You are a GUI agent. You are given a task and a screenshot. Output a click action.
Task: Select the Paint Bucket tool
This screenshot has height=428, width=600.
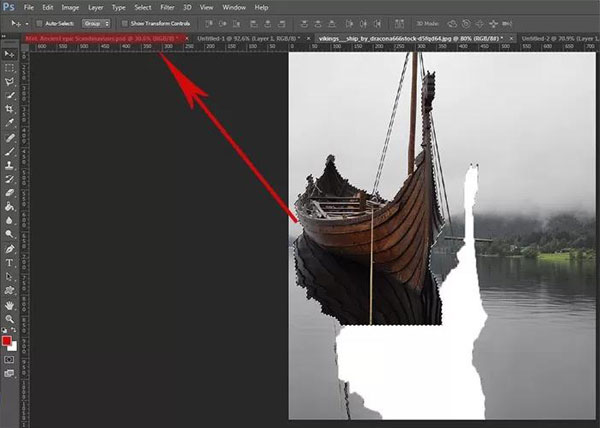pos(9,207)
